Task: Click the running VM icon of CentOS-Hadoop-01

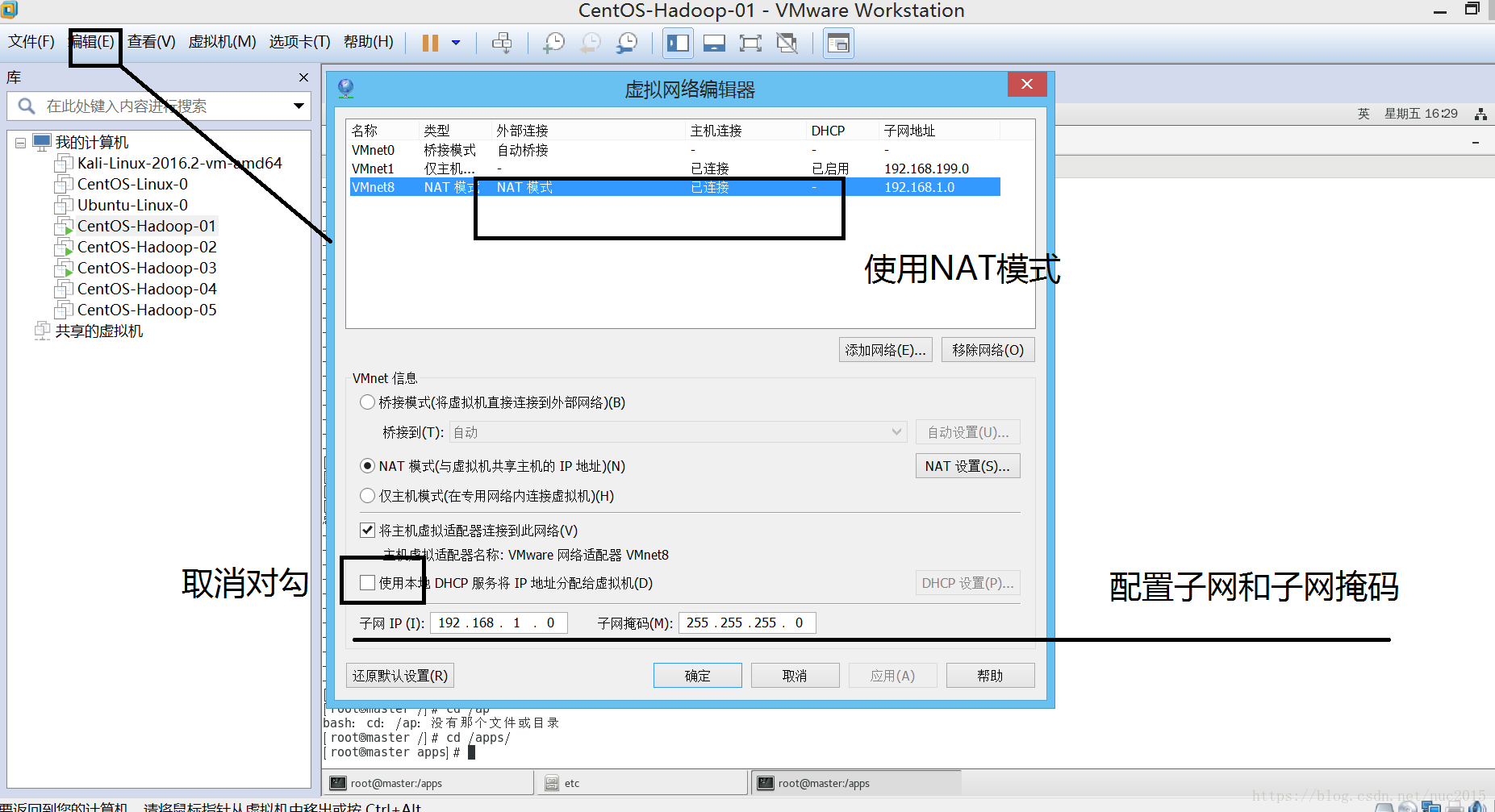Action: (64, 227)
